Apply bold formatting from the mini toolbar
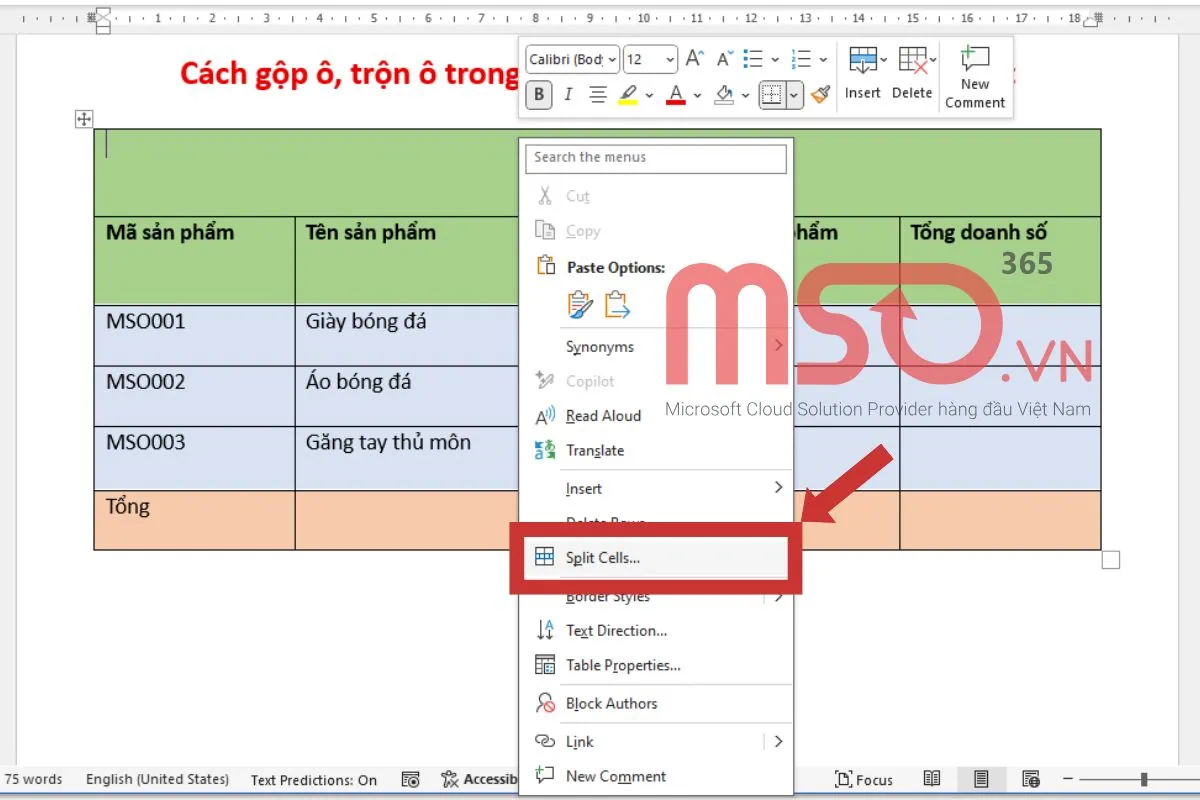The height and width of the screenshot is (800, 1200). coord(537,94)
